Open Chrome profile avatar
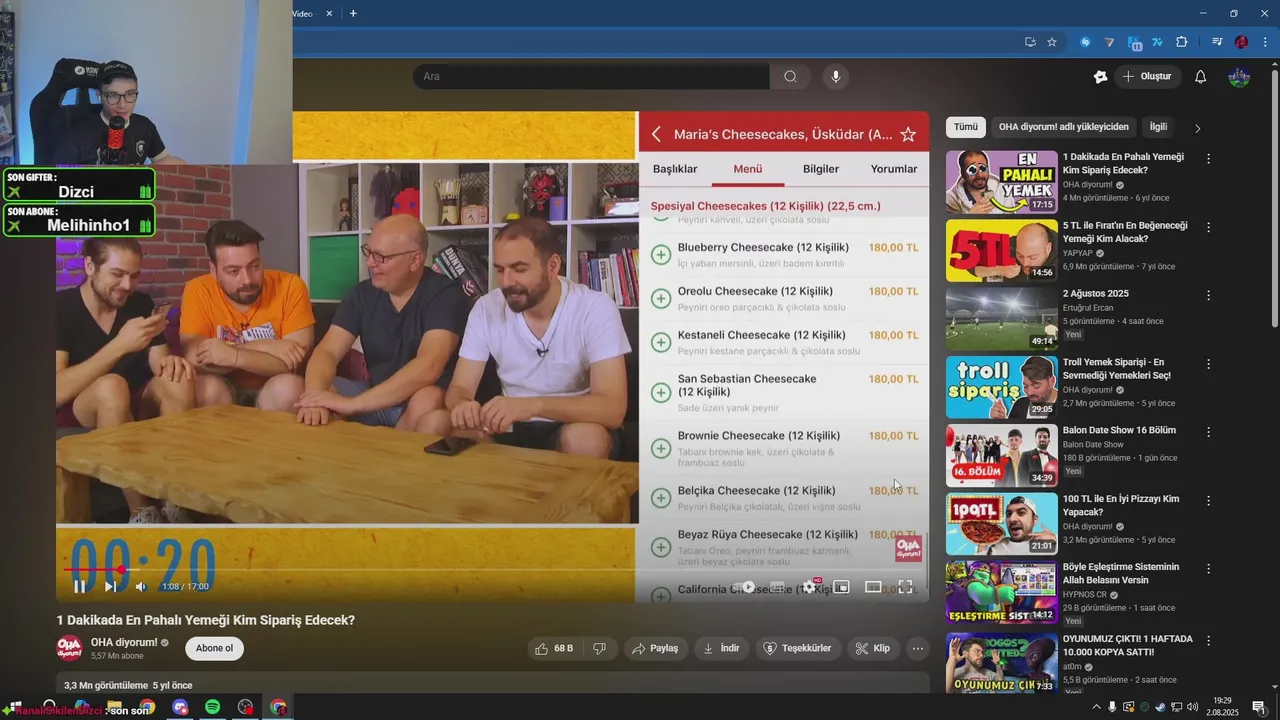The width and height of the screenshot is (1280, 720). tap(1241, 42)
